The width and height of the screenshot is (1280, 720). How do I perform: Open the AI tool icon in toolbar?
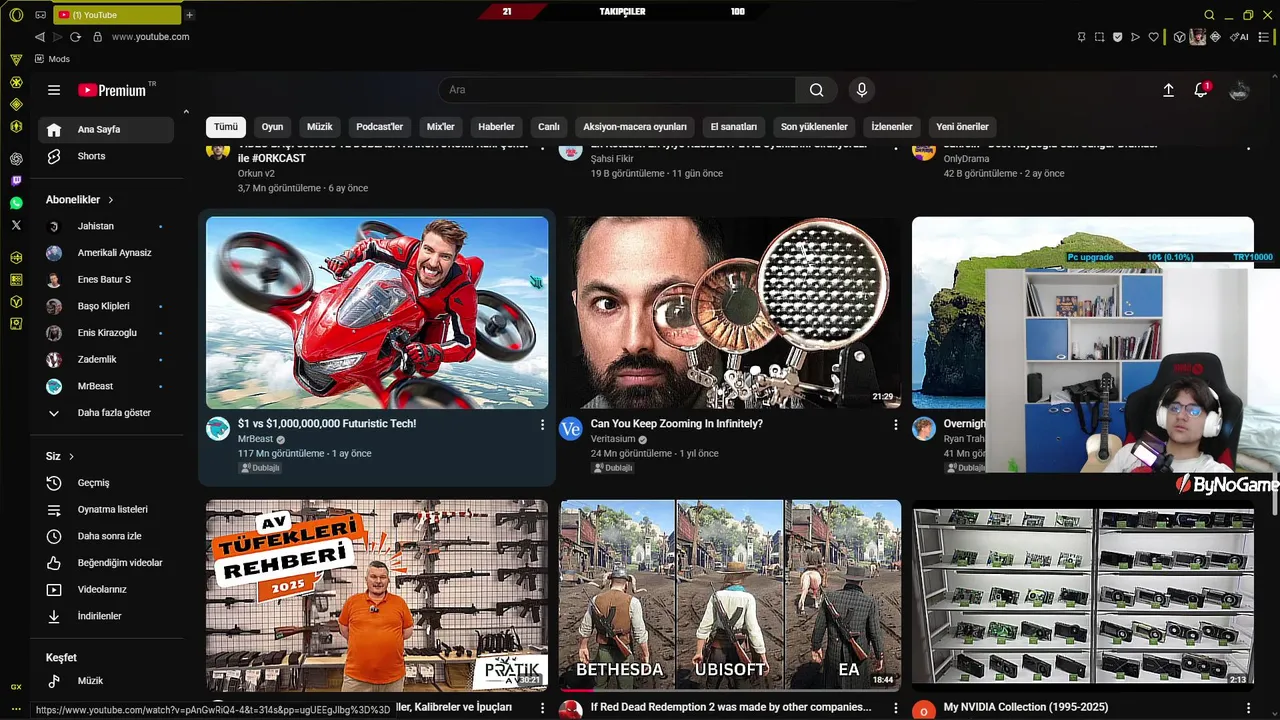pyautogui.click(x=1240, y=37)
